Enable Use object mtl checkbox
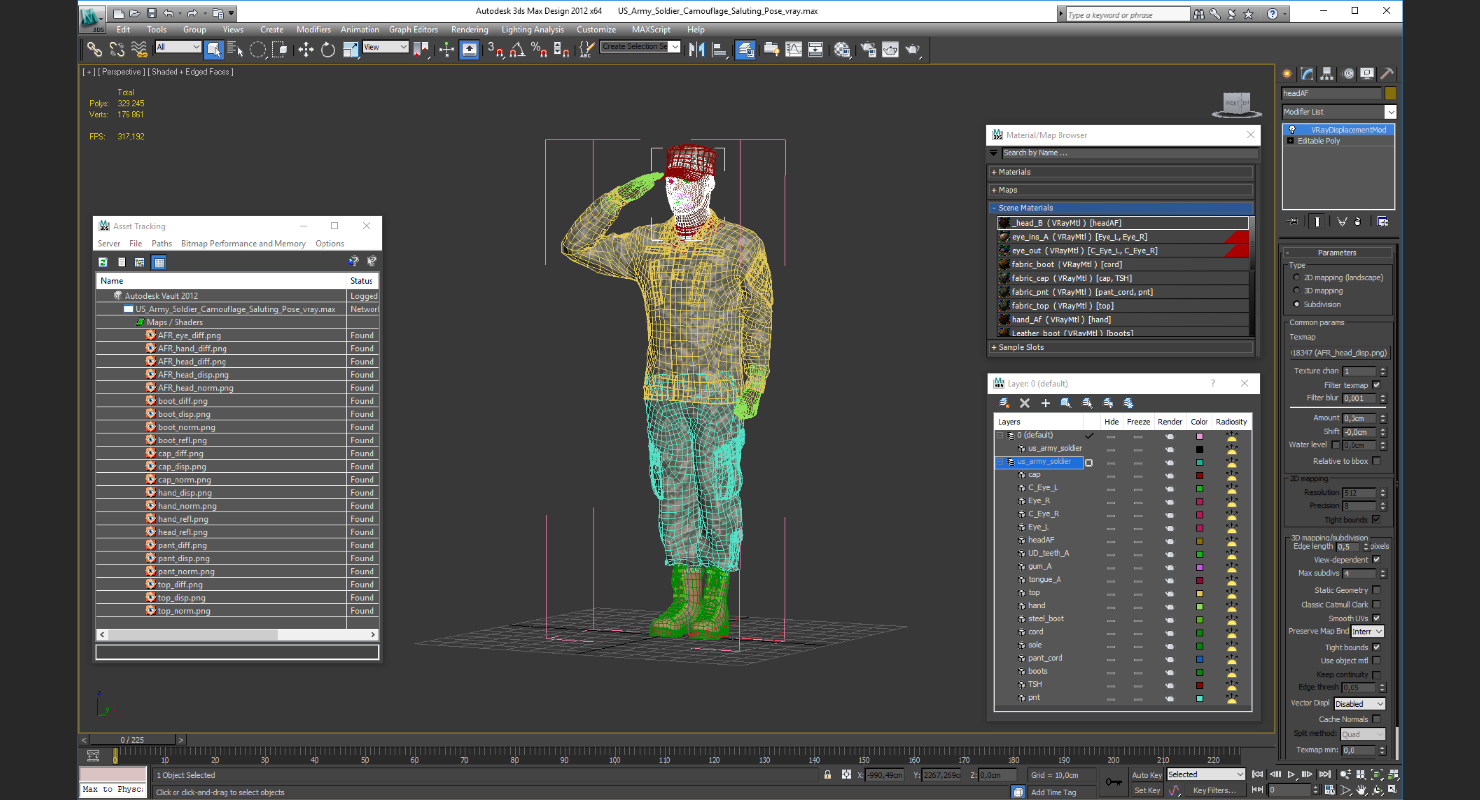The width and height of the screenshot is (1480, 800). 1377,660
